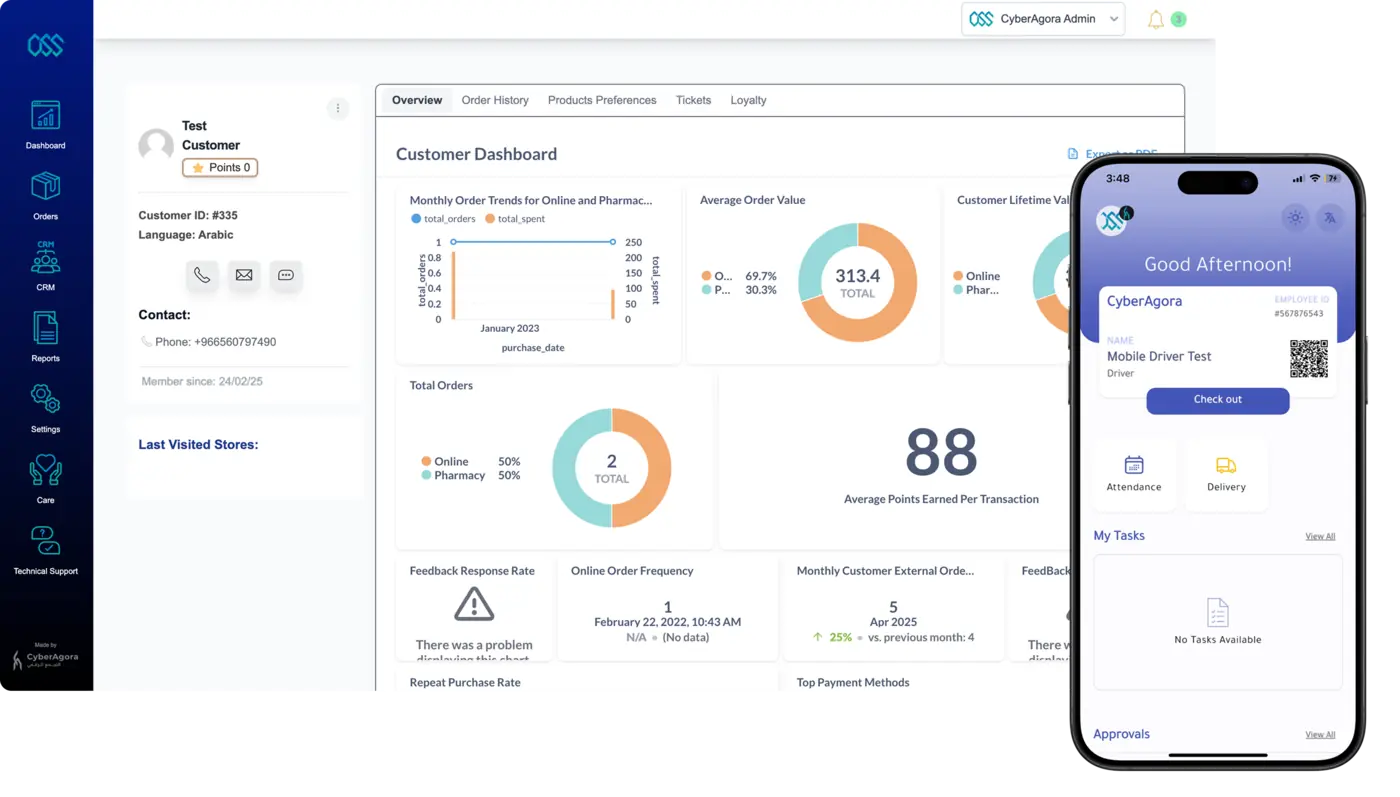1400x797 pixels.
Task: Toggle dark mode with the sun icon on the phone
Action: (1295, 217)
